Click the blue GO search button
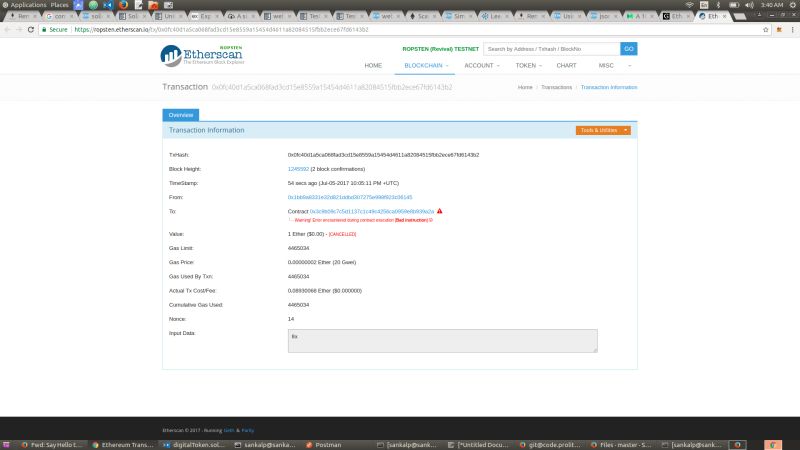Image resolution: width=800 pixels, height=450 pixels. [629, 49]
